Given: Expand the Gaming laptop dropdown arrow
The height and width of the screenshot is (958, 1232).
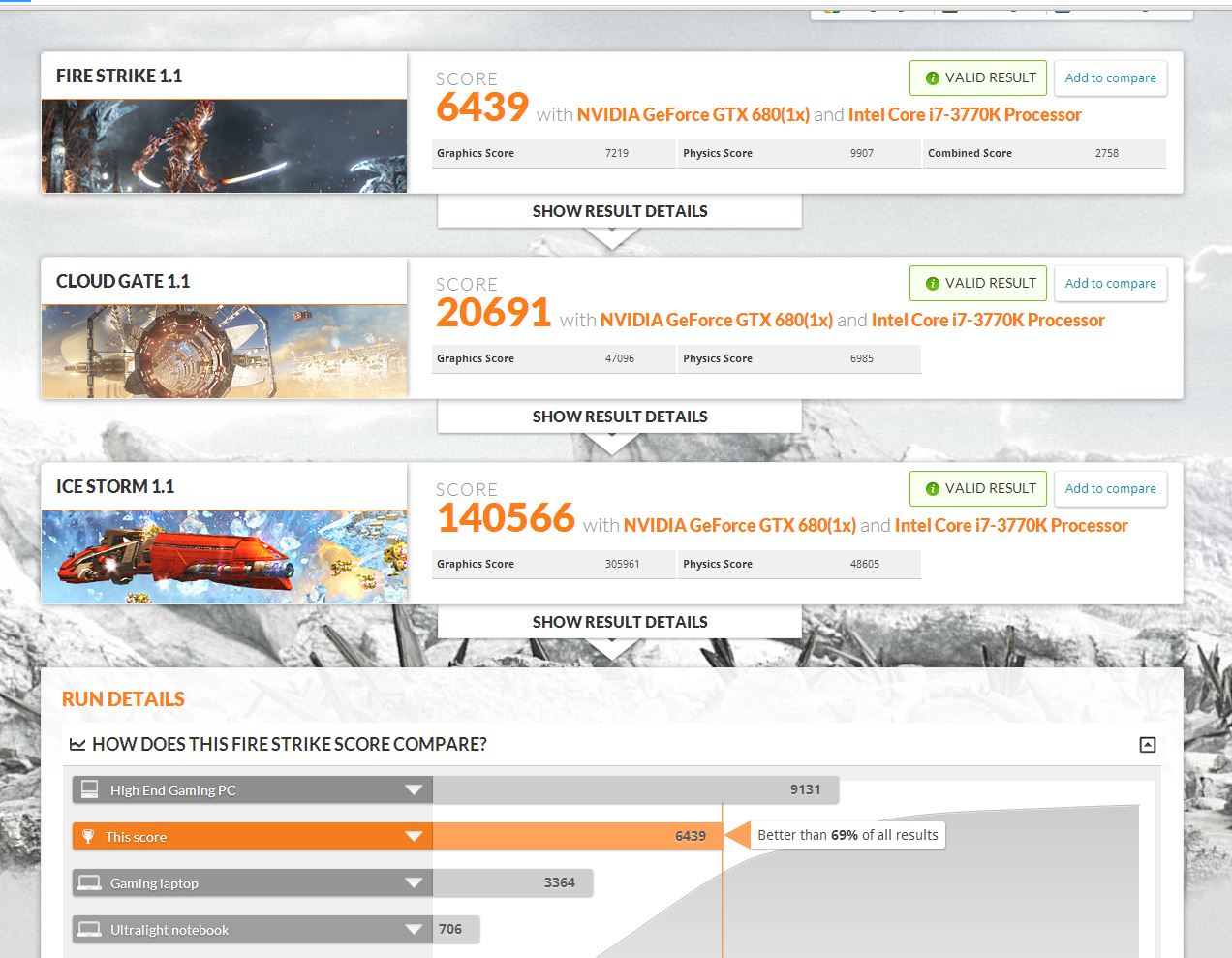Looking at the screenshot, I should (x=414, y=883).
